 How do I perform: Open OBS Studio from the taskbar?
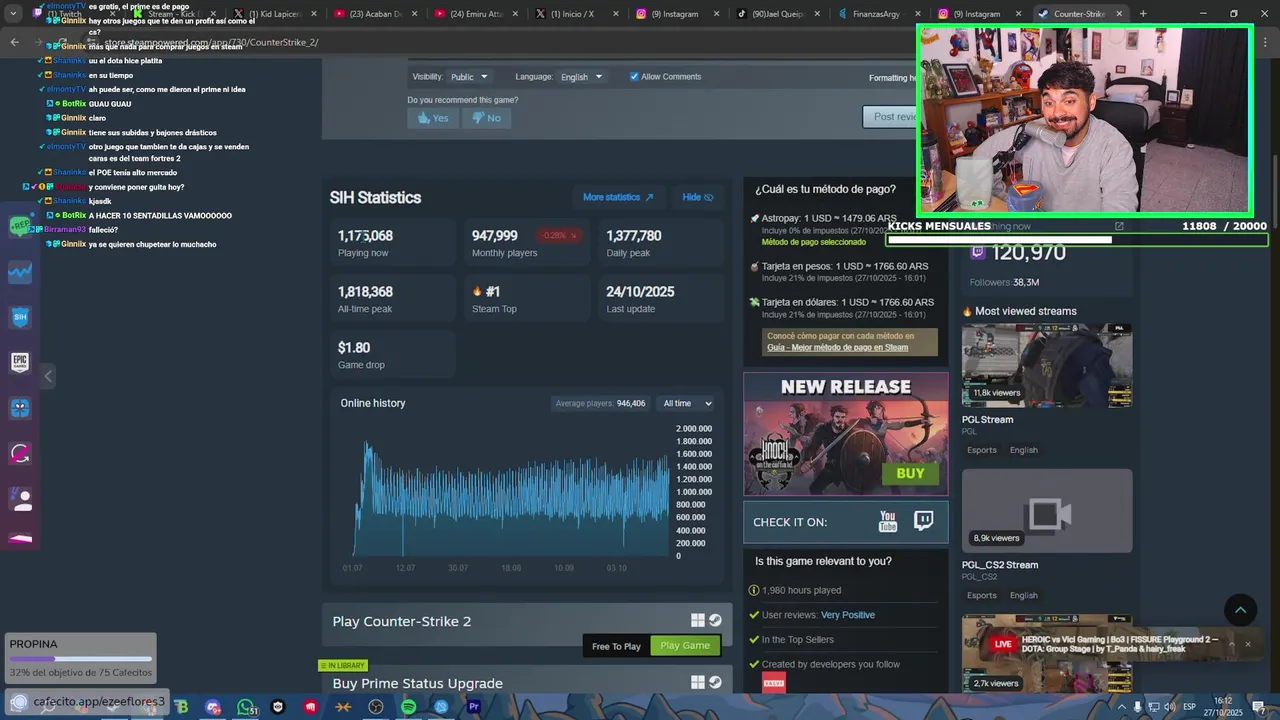pos(376,707)
